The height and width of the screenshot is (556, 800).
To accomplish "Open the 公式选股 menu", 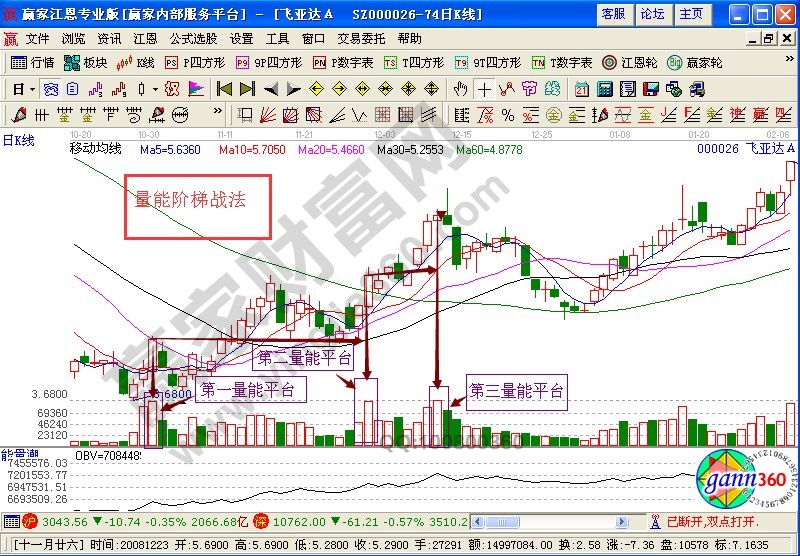I will (x=194, y=39).
